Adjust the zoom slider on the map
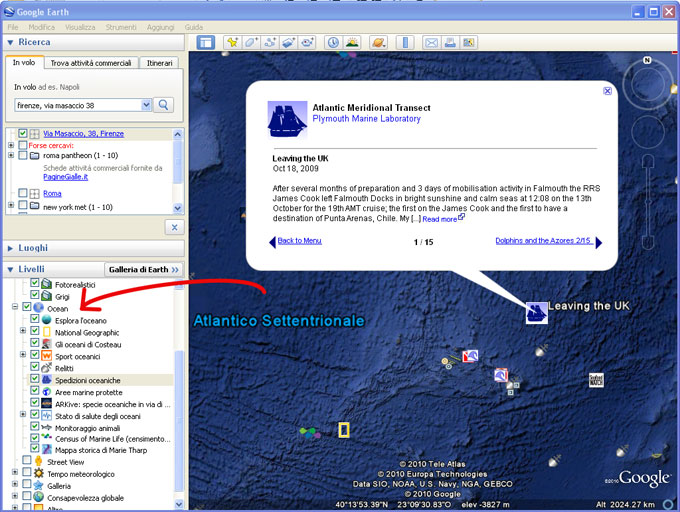Image resolution: width=680 pixels, height=512 pixels. [x=647, y=202]
